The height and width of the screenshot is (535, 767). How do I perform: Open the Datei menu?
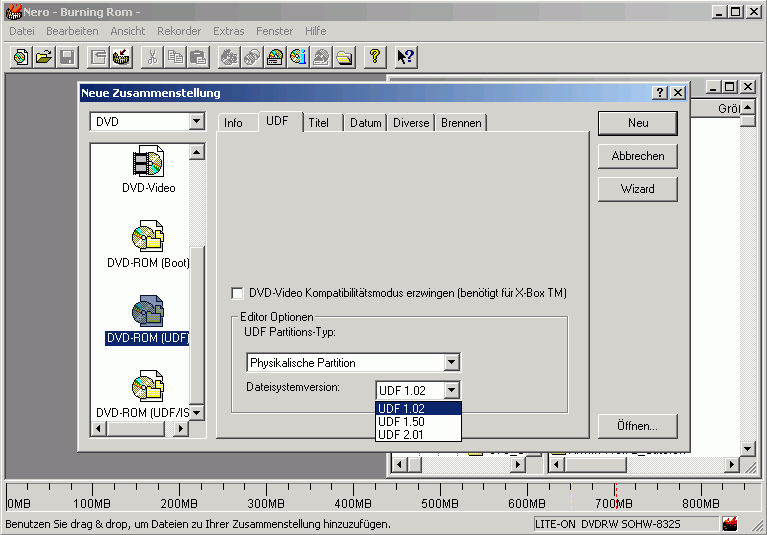(x=22, y=31)
